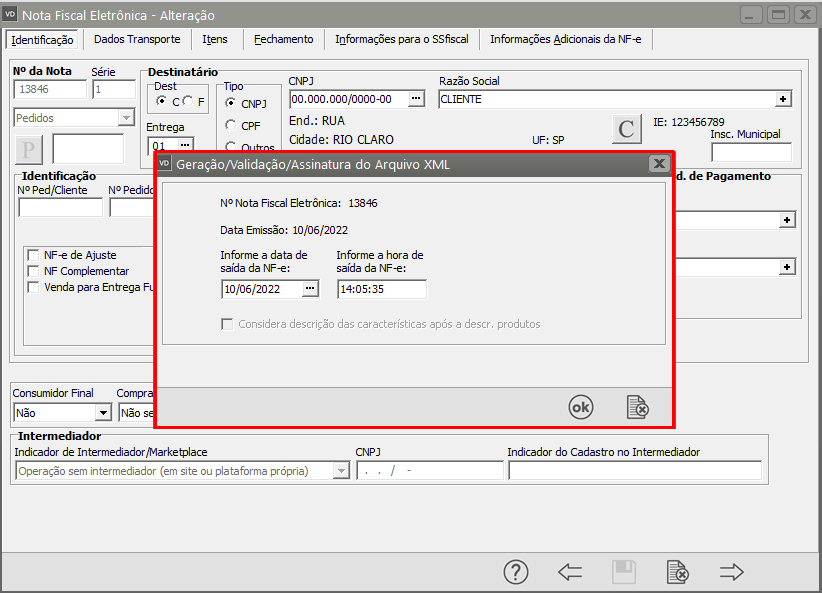Screen dimensions: 822x593
Task: Click the back arrow icon at bottom
Action: pos(570,572)
